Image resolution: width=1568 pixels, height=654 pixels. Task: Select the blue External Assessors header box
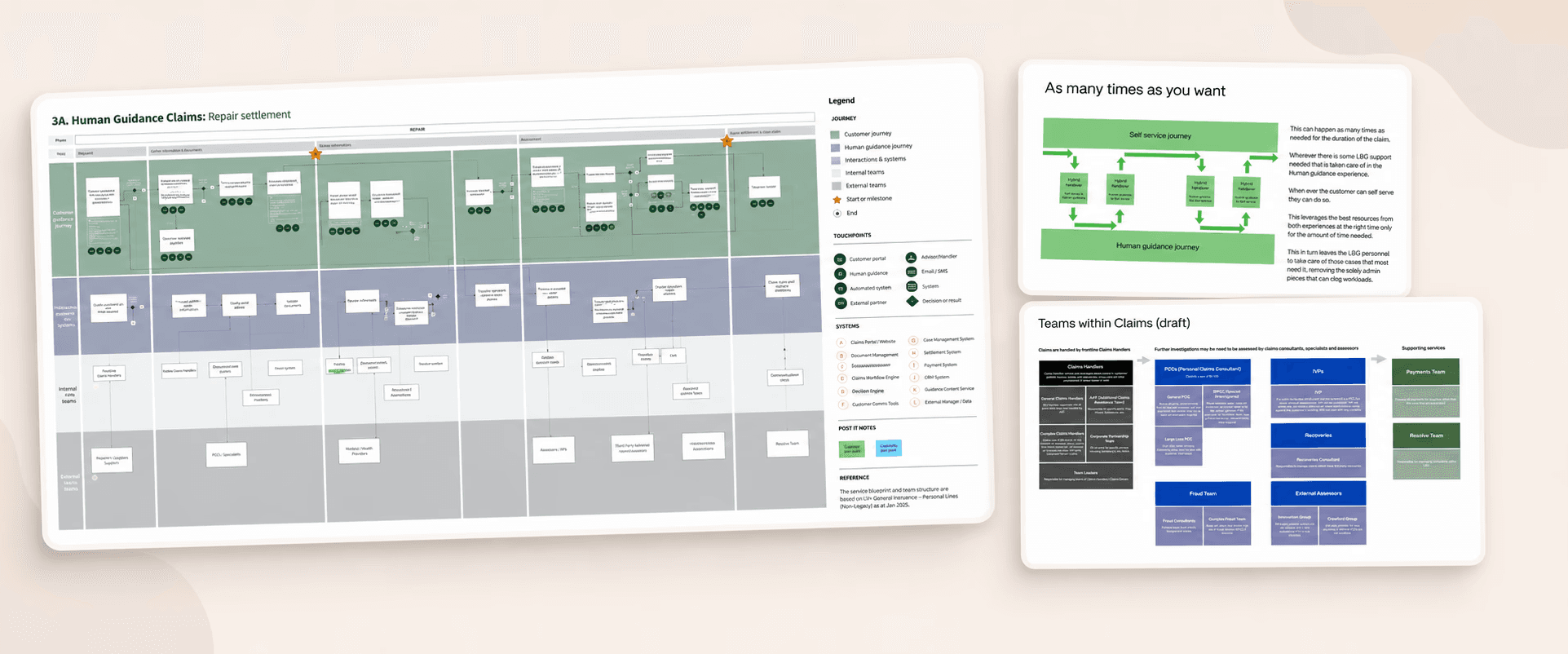click(1318, 493)
